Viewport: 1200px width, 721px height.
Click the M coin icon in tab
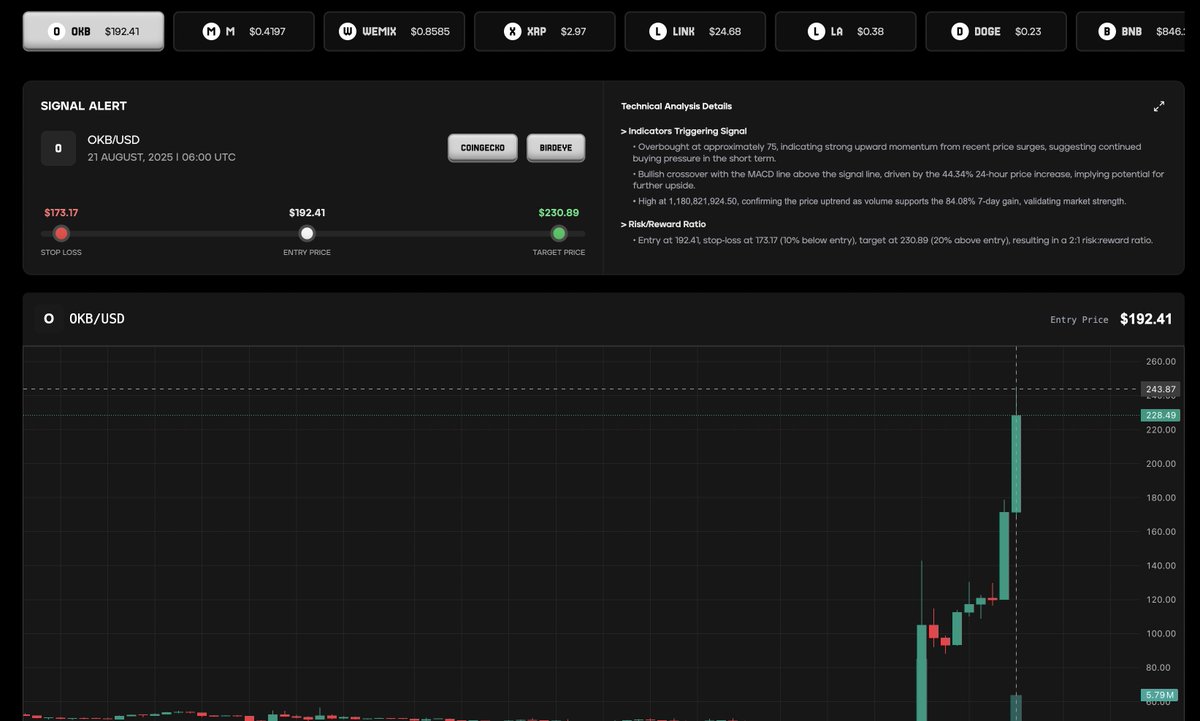[x=211, y=32]
